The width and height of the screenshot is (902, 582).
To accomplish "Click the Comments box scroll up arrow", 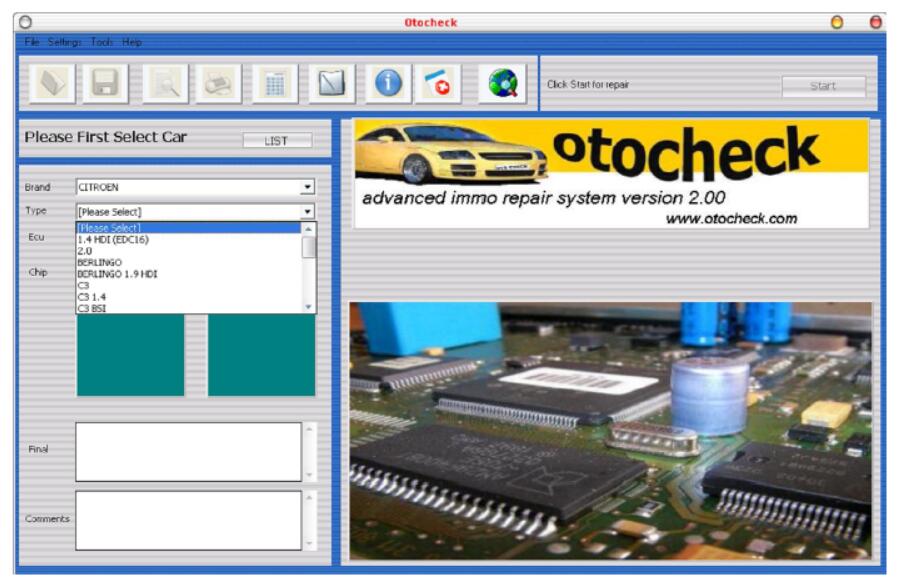I will coord(309,497).
